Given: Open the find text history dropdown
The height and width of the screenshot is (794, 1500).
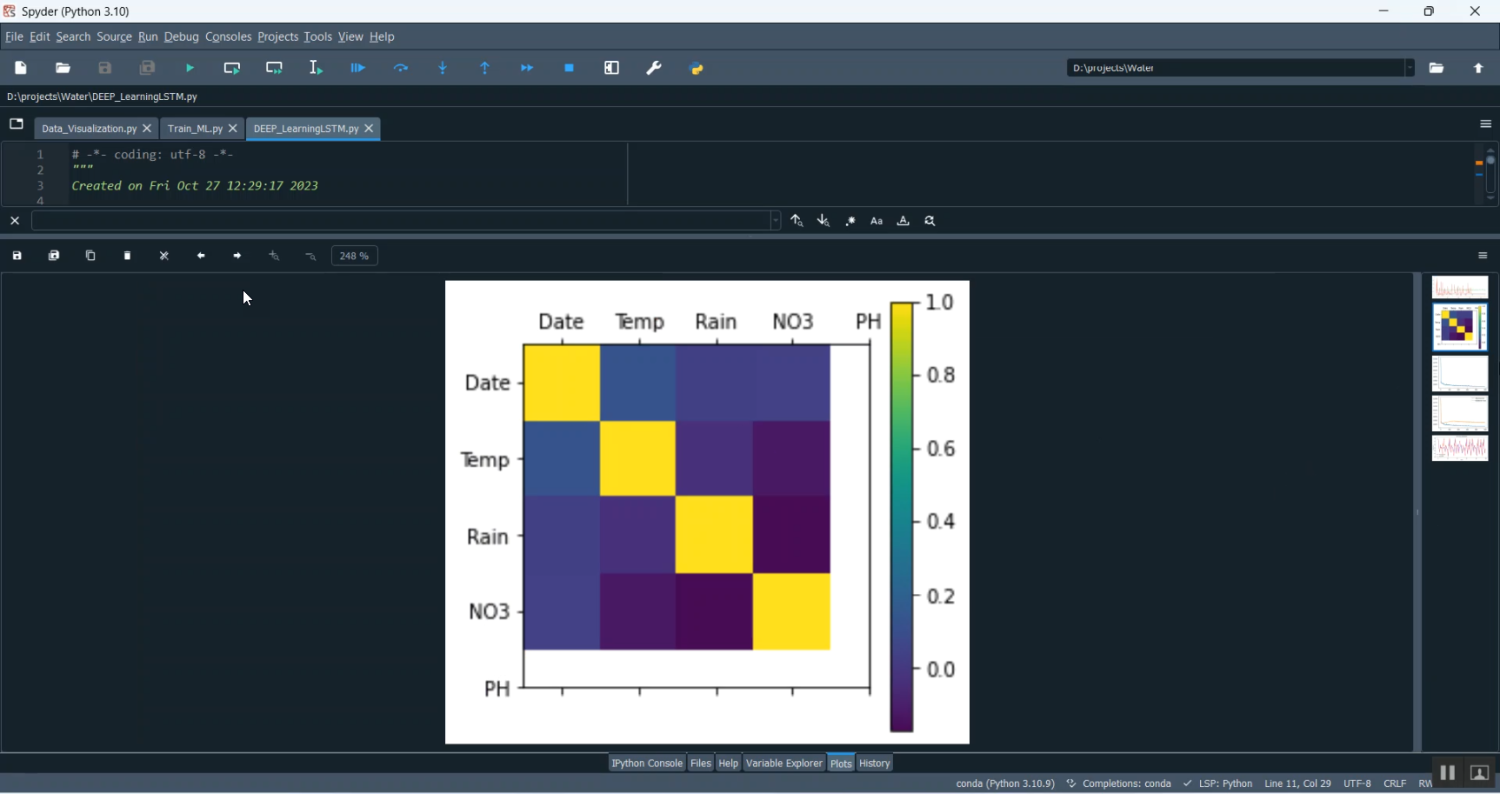Looking at the screenshot, I should [776, 221].
